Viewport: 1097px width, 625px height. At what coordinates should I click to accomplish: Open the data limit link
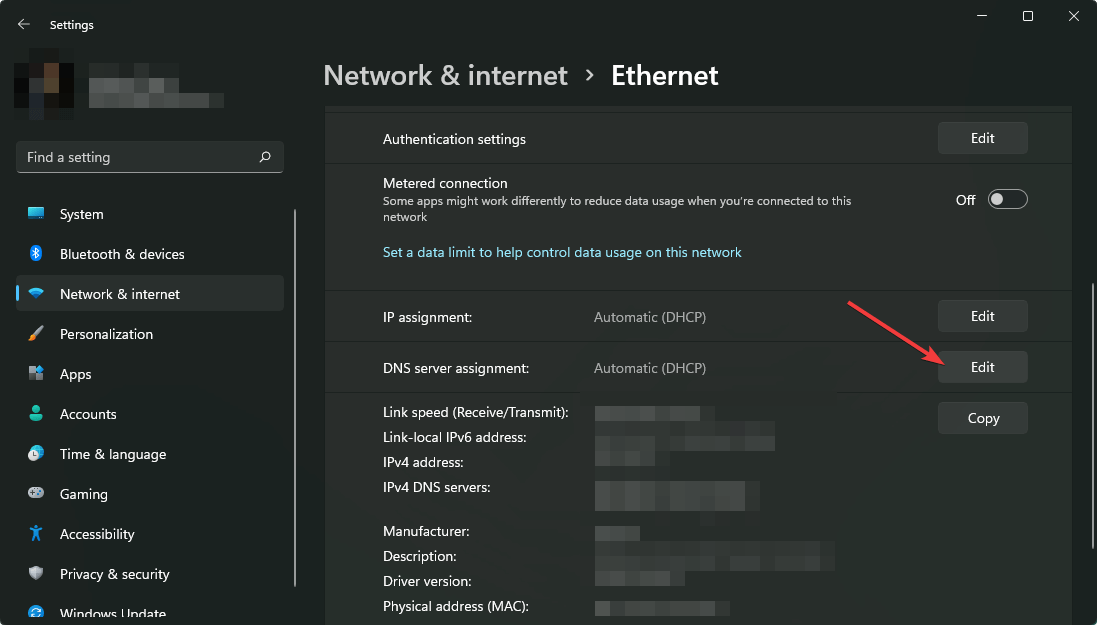point(562,252)
